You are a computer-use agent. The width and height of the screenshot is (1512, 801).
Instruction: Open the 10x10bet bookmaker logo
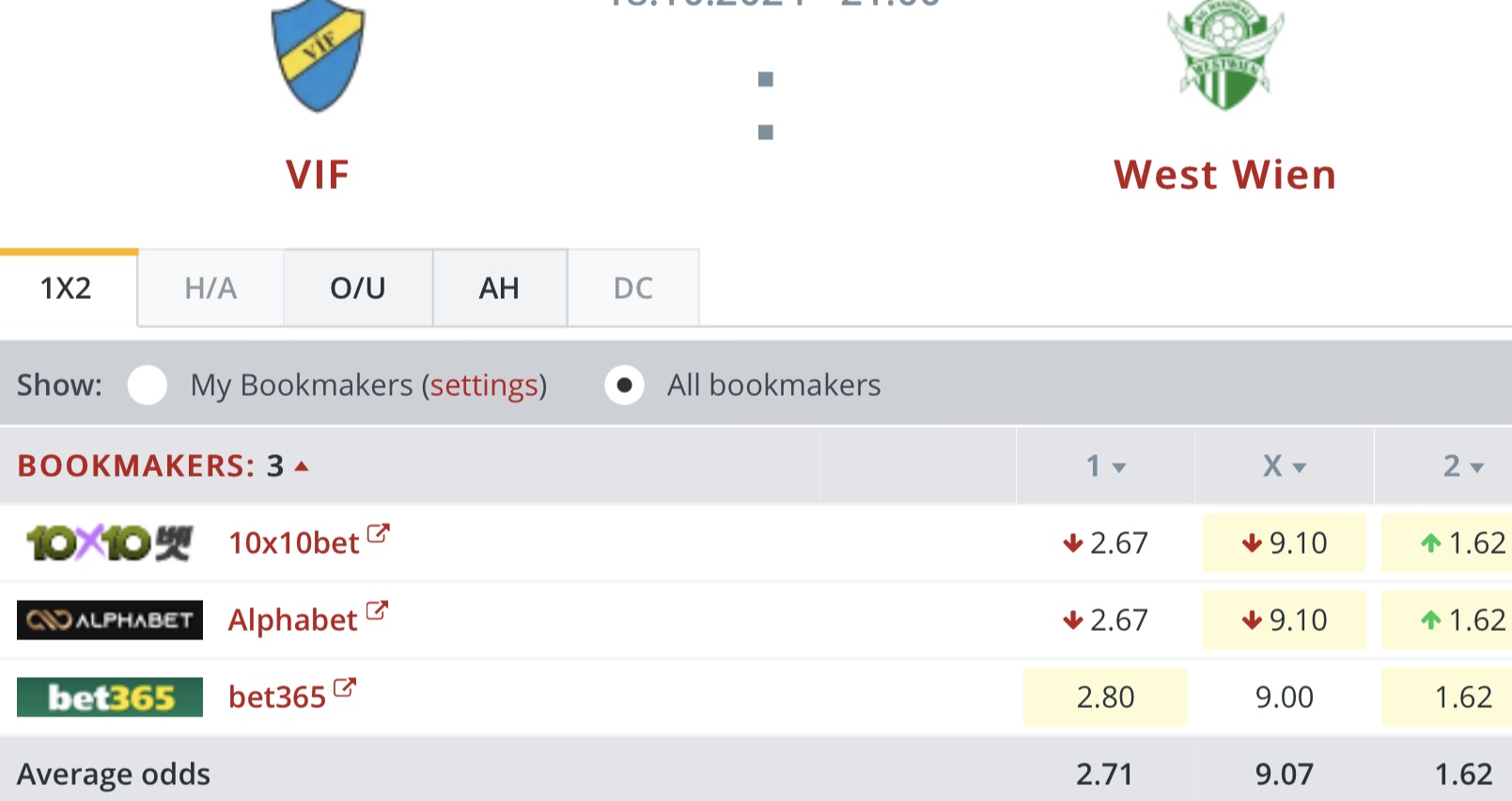tap(109, 543)
